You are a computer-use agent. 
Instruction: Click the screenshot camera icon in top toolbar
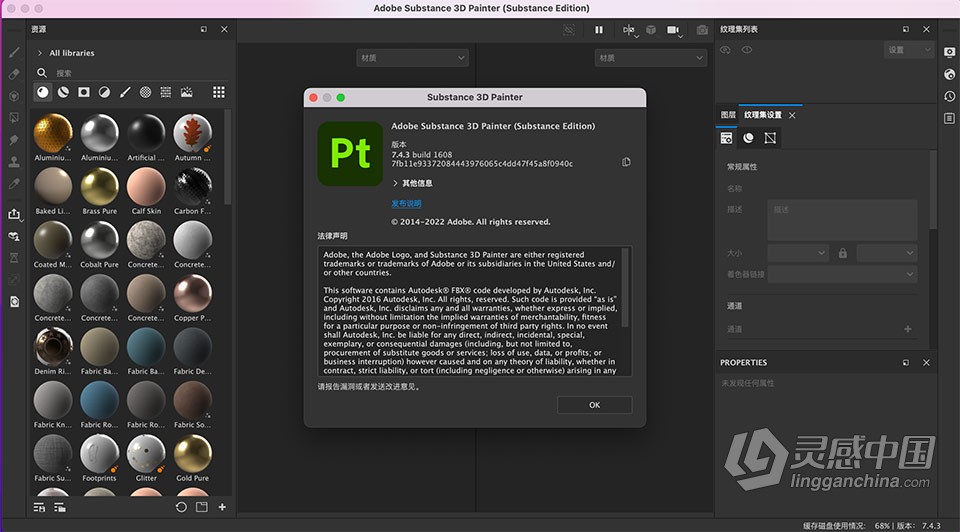coord(702,29)
